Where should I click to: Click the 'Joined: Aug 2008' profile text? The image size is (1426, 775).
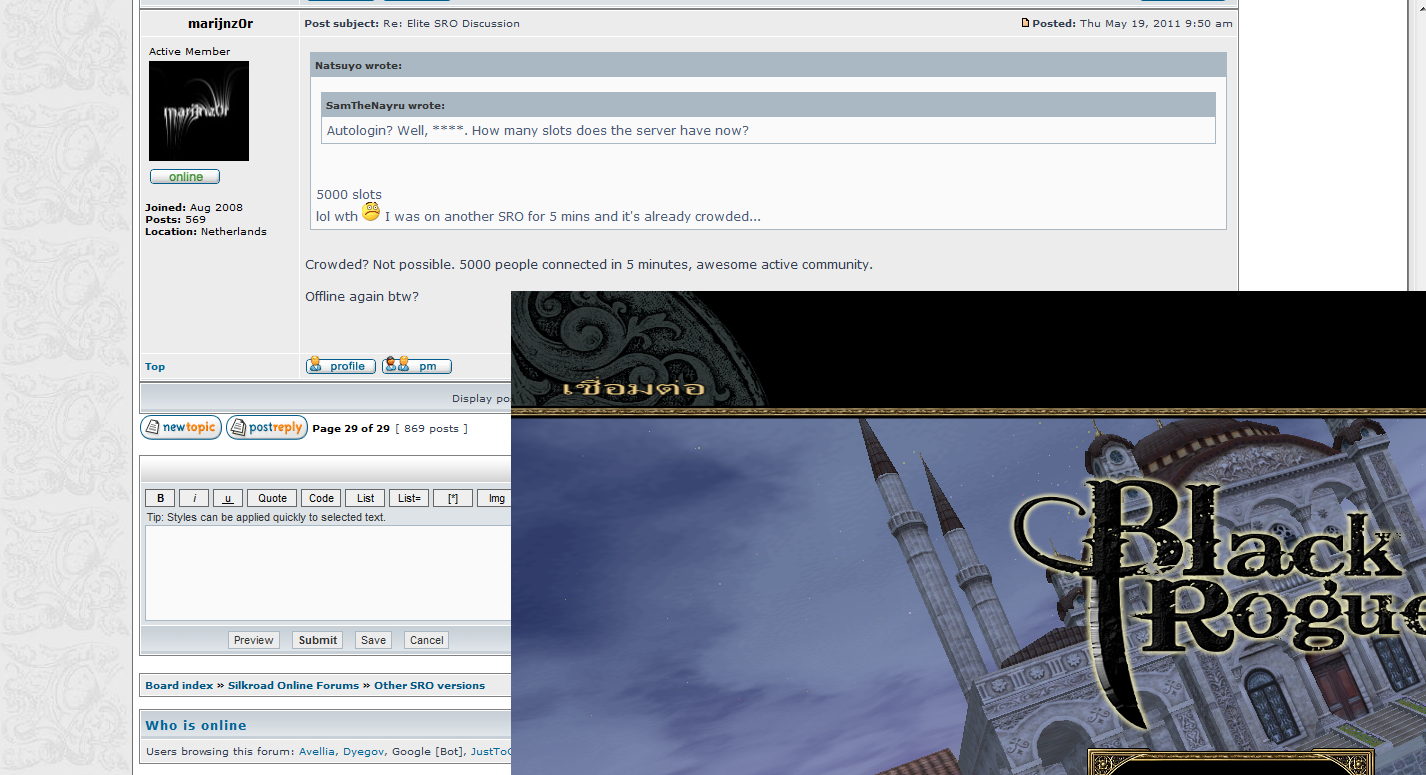click(194, 207)
